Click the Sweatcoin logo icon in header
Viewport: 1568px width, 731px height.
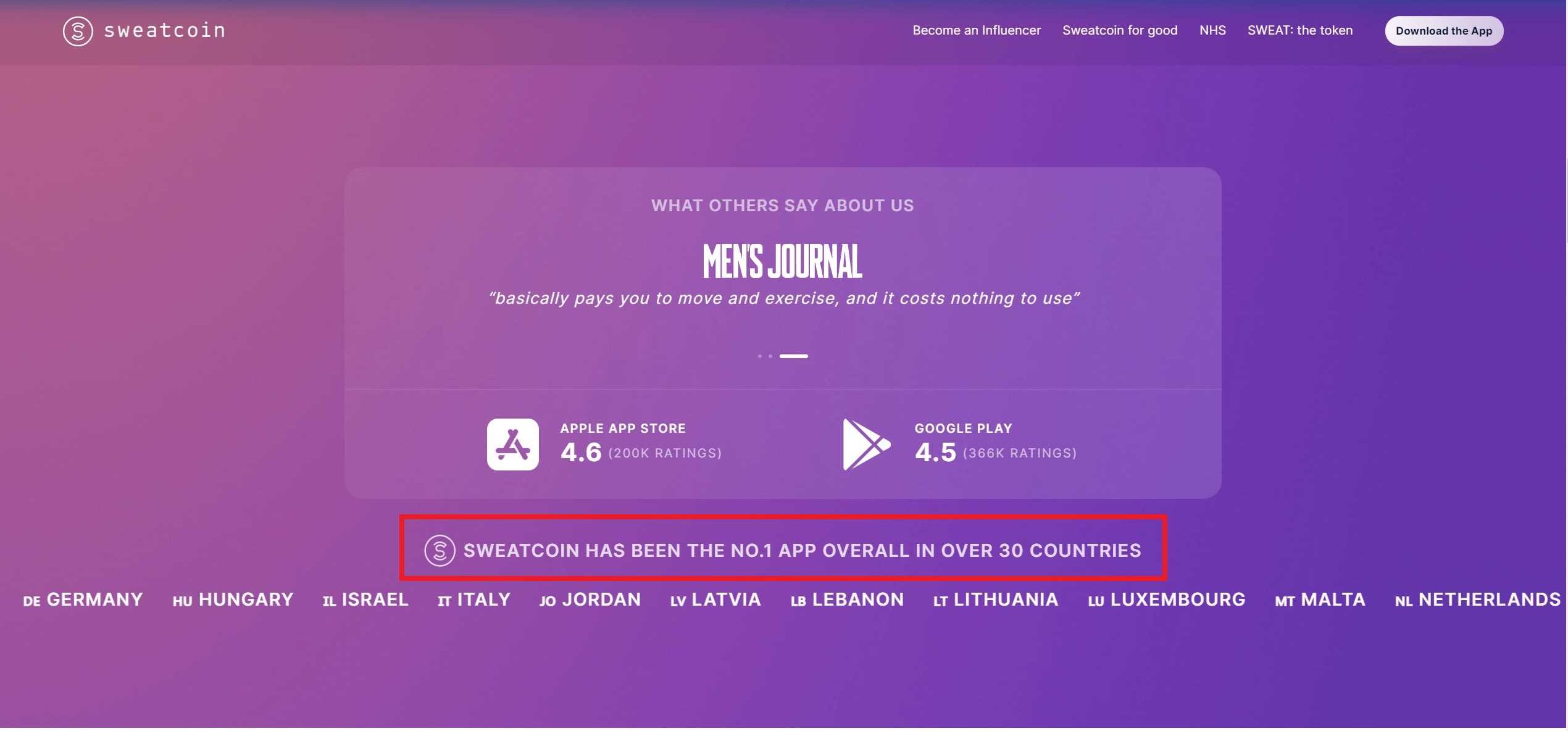point(78,31)
